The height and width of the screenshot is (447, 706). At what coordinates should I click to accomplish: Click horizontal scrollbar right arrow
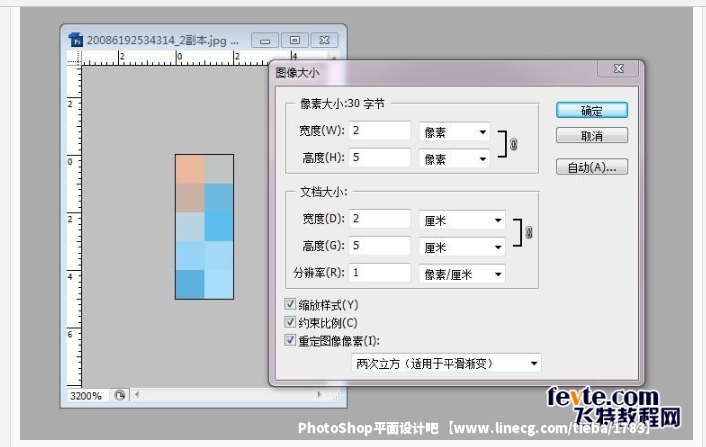pos(319,395)
